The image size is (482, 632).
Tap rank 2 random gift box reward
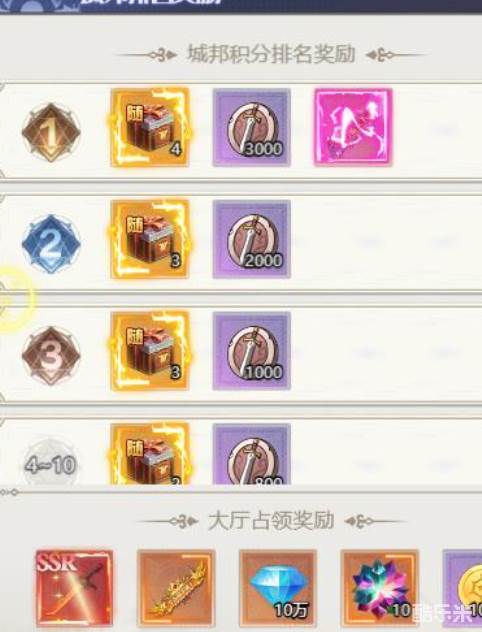coord(150,239)
